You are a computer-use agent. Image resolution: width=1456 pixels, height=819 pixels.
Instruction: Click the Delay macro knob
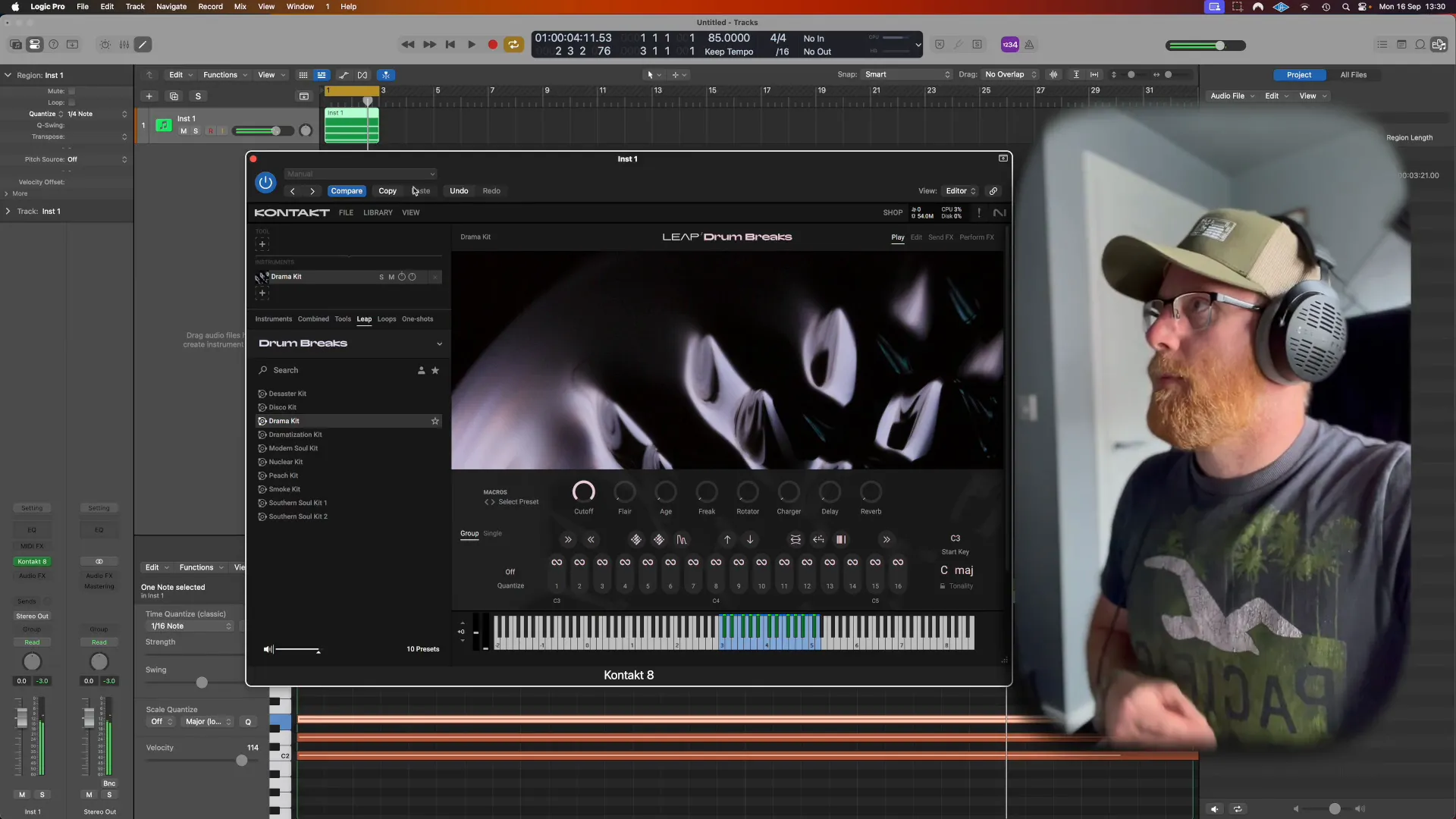pyautogui.click(x=830, y=492)
